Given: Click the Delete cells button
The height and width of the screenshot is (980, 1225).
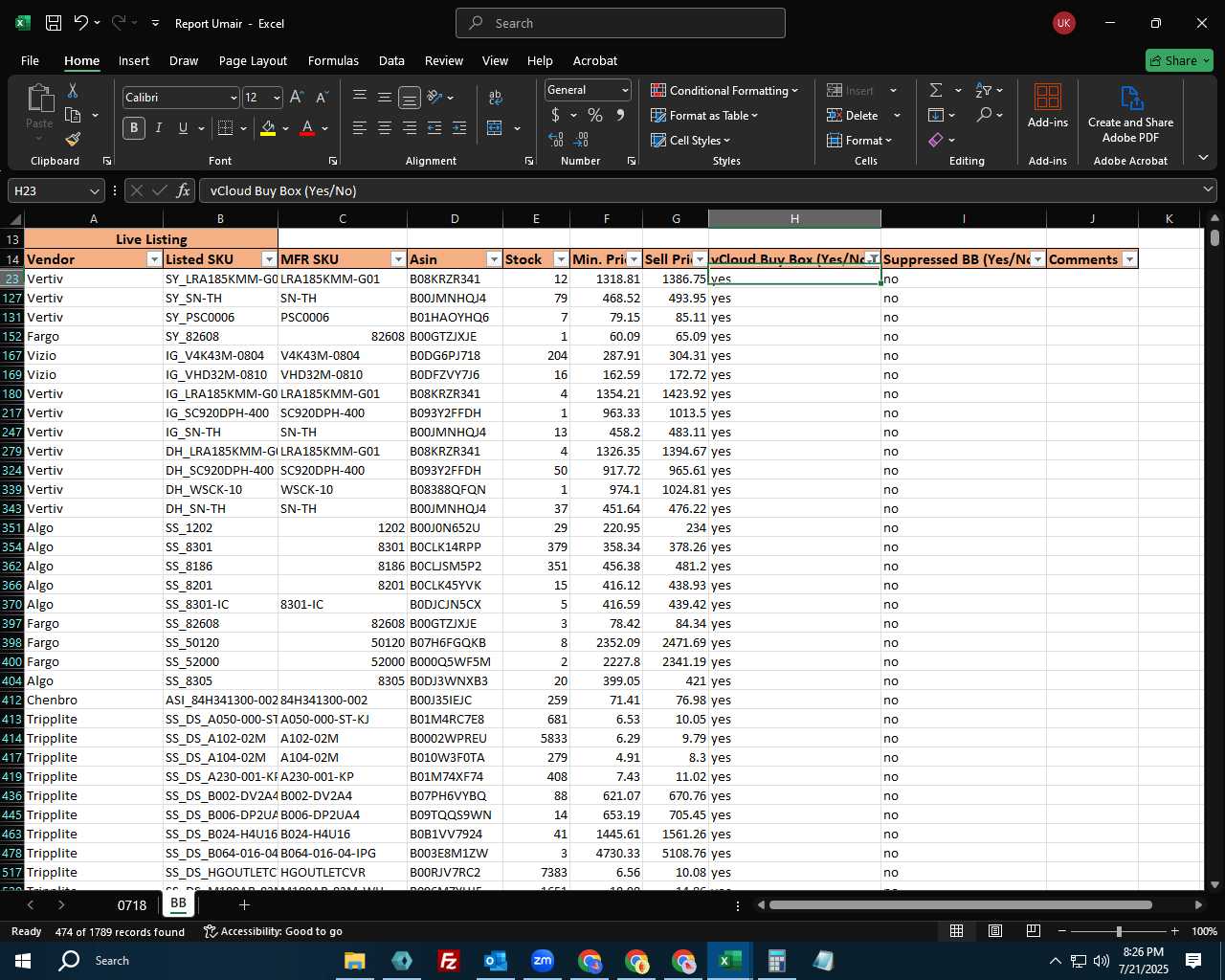Looking at the screenshot, I should coord(853,115).
